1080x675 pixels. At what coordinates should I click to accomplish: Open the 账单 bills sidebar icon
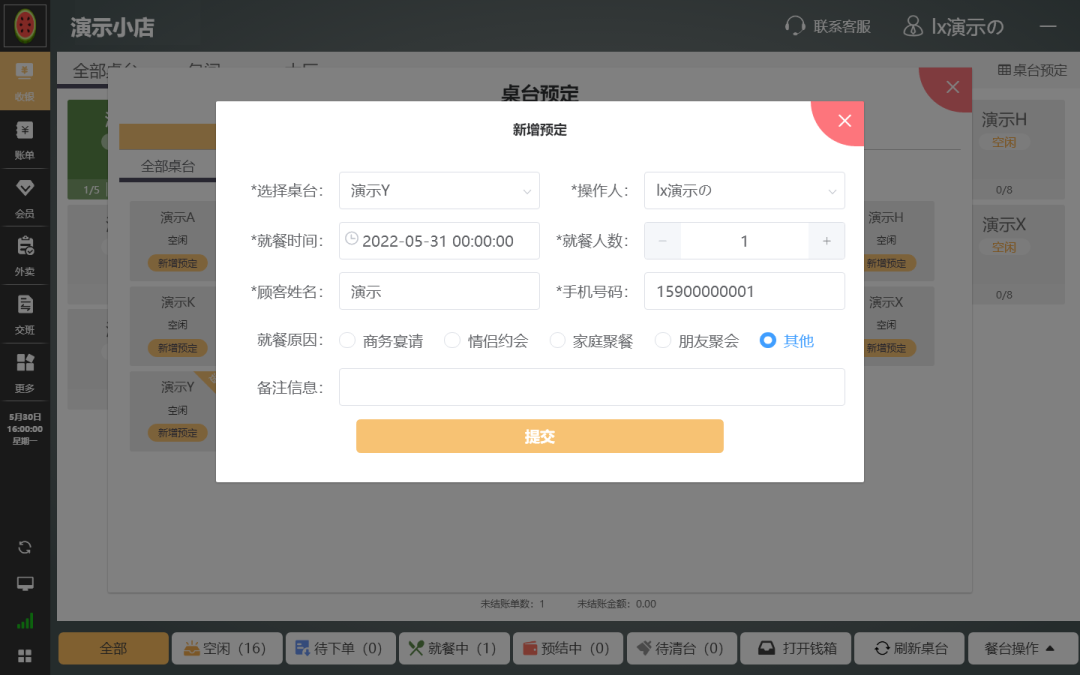[25, 139]
